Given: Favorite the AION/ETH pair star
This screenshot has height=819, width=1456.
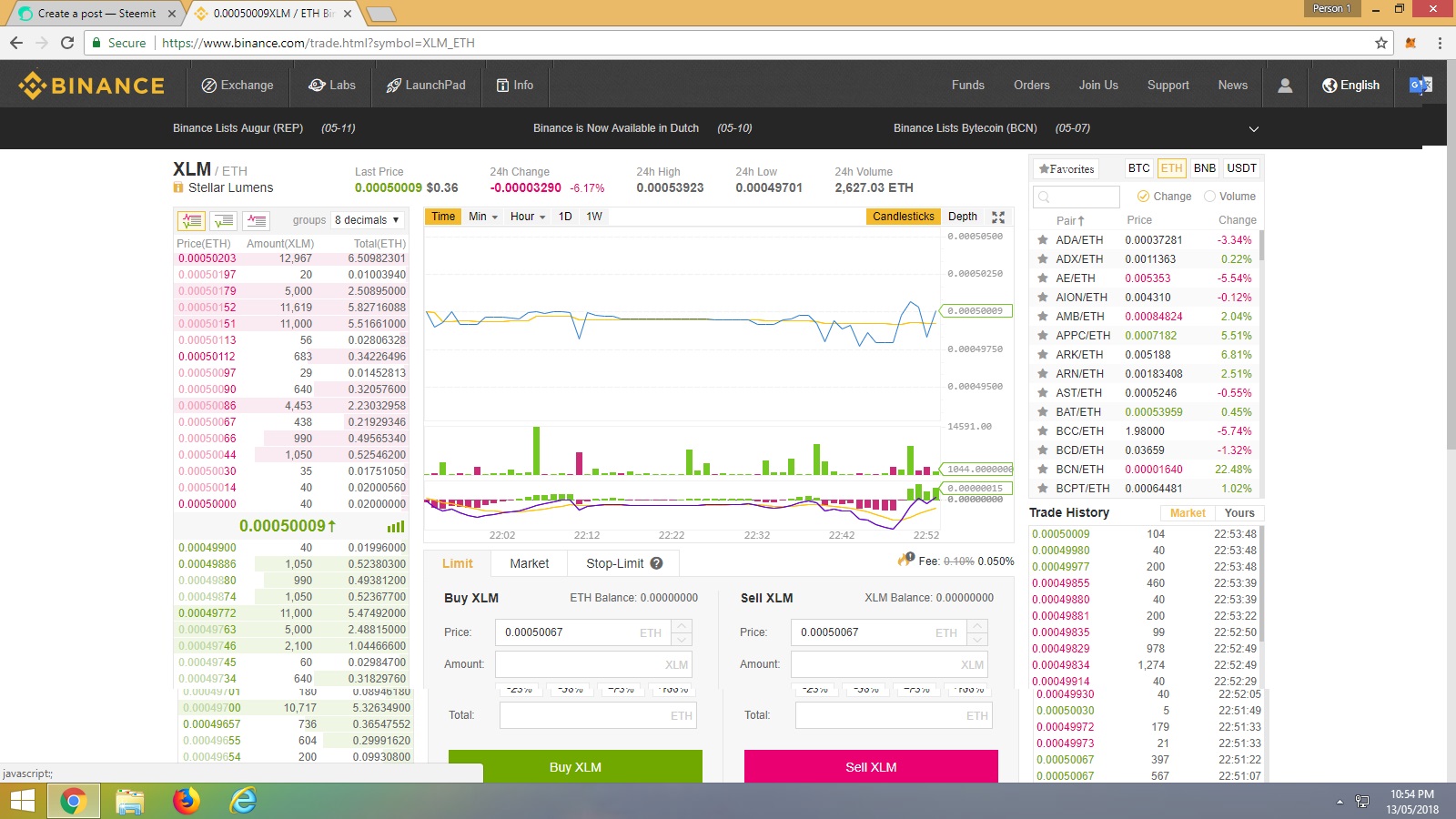Looking at the screenshot, I should coord(1043,298).
